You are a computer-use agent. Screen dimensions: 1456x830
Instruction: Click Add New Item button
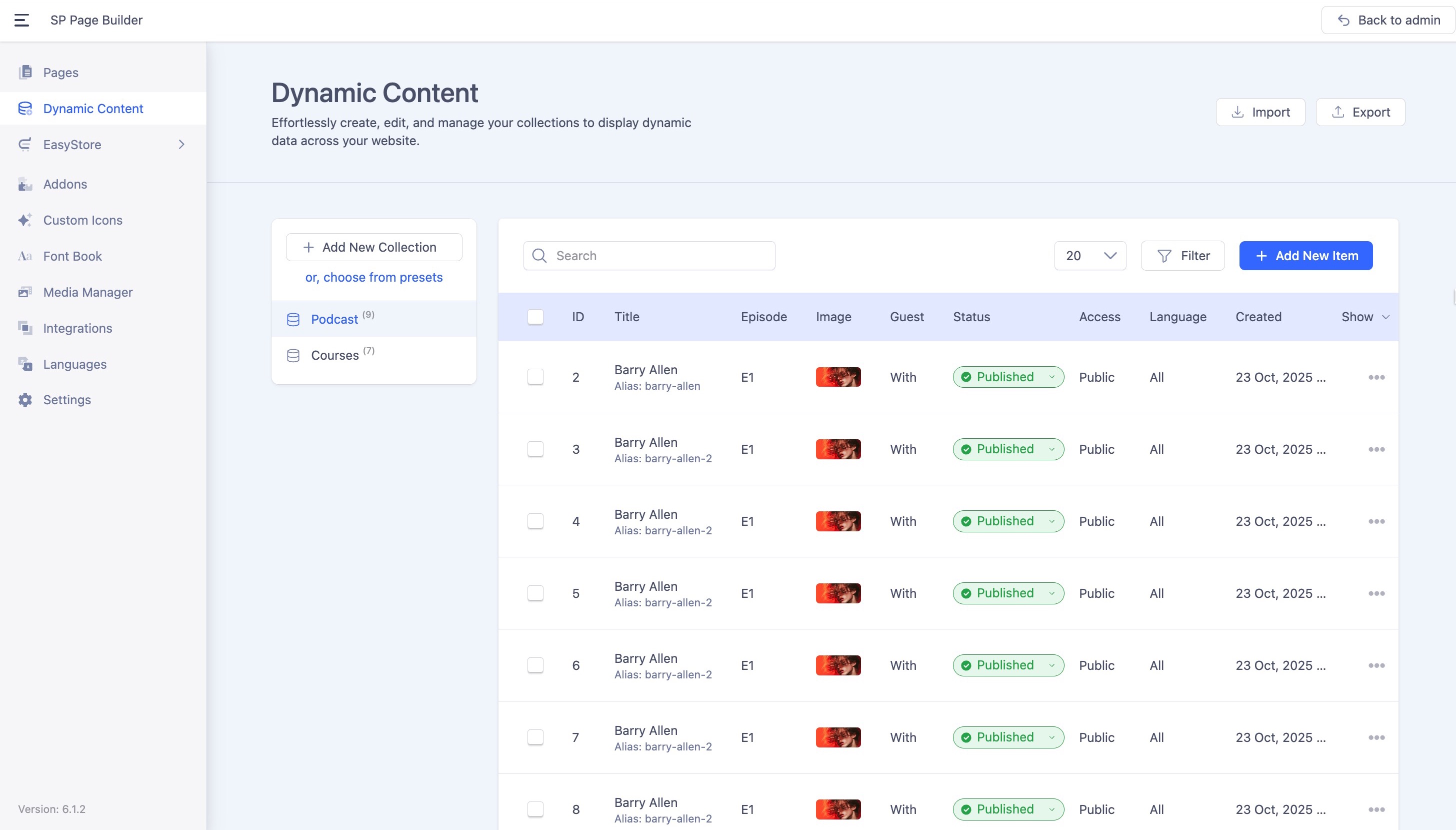1305,255
